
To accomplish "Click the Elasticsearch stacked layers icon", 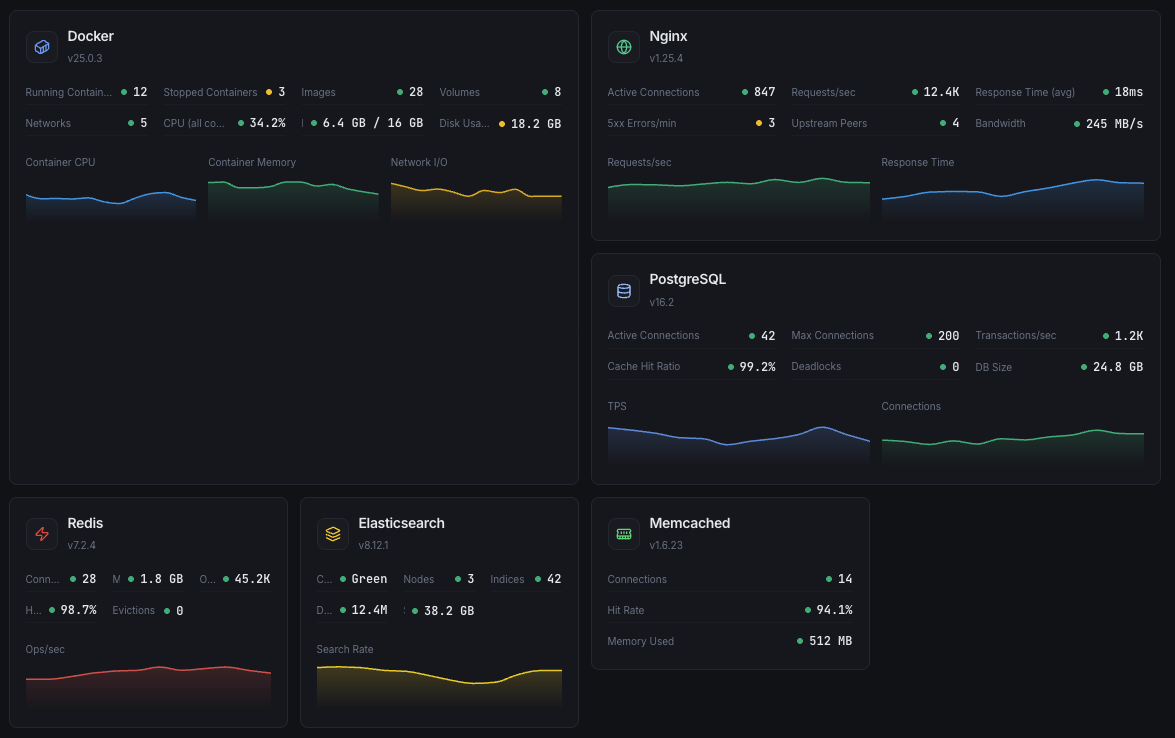I will 333,533.
